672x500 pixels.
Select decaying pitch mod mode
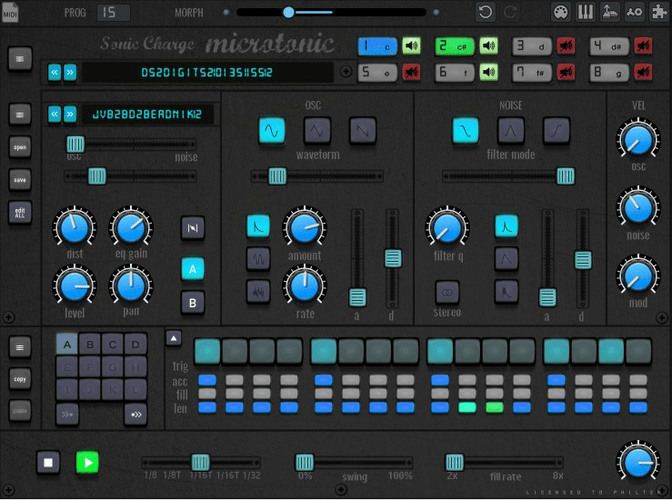pyautogui.click(x=258, y=226)
